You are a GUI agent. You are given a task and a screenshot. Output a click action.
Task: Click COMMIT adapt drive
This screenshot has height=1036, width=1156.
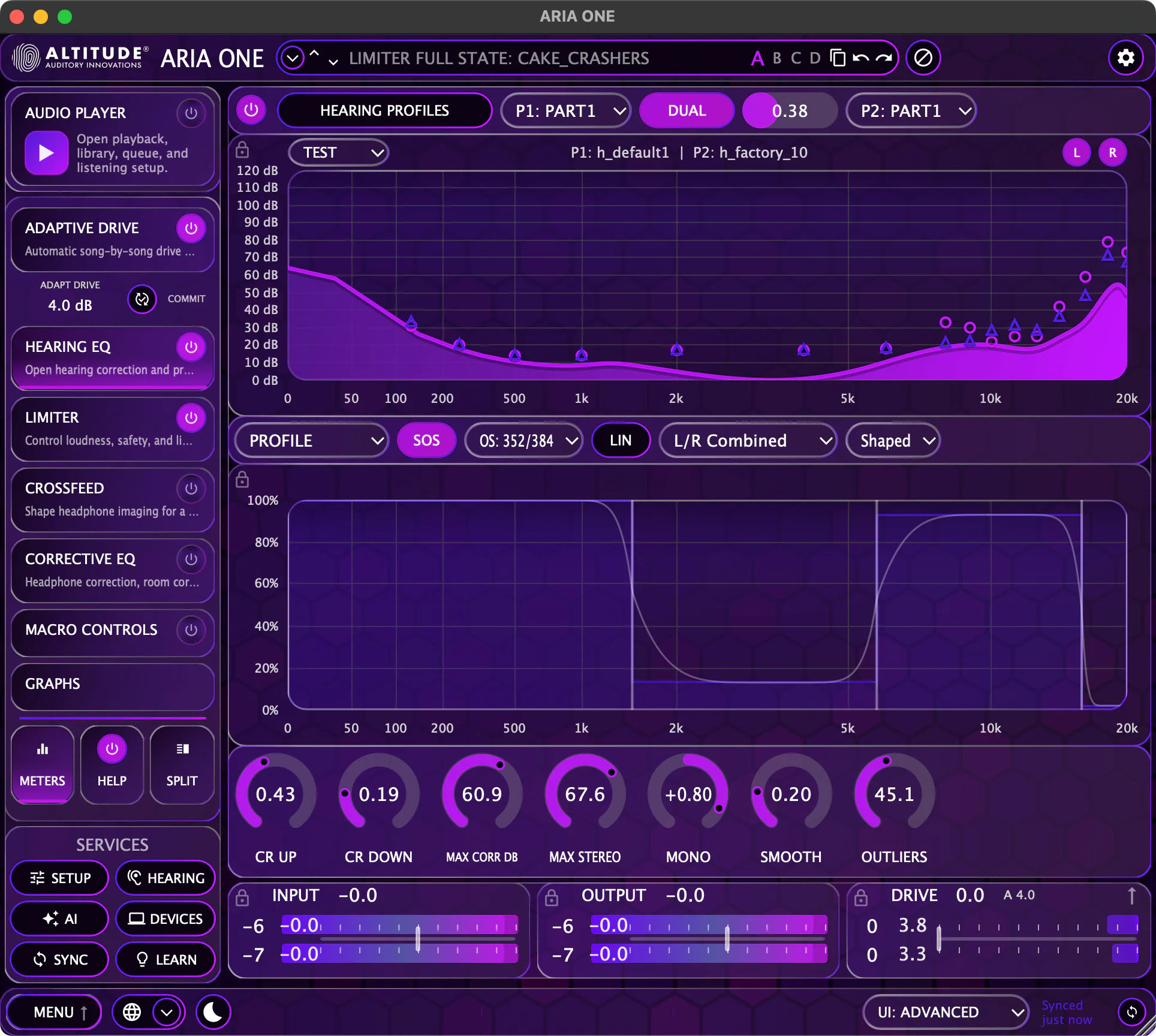[x=186, y=299]
